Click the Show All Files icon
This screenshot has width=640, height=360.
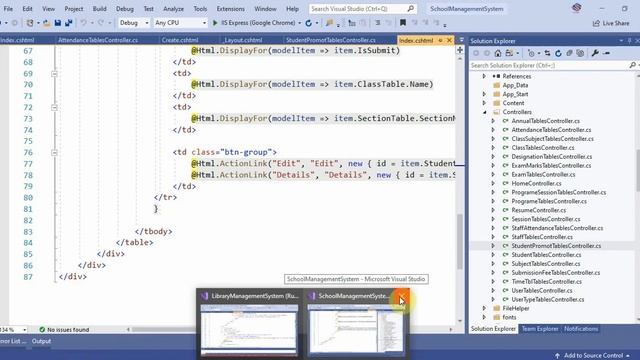tap(580, 53)
